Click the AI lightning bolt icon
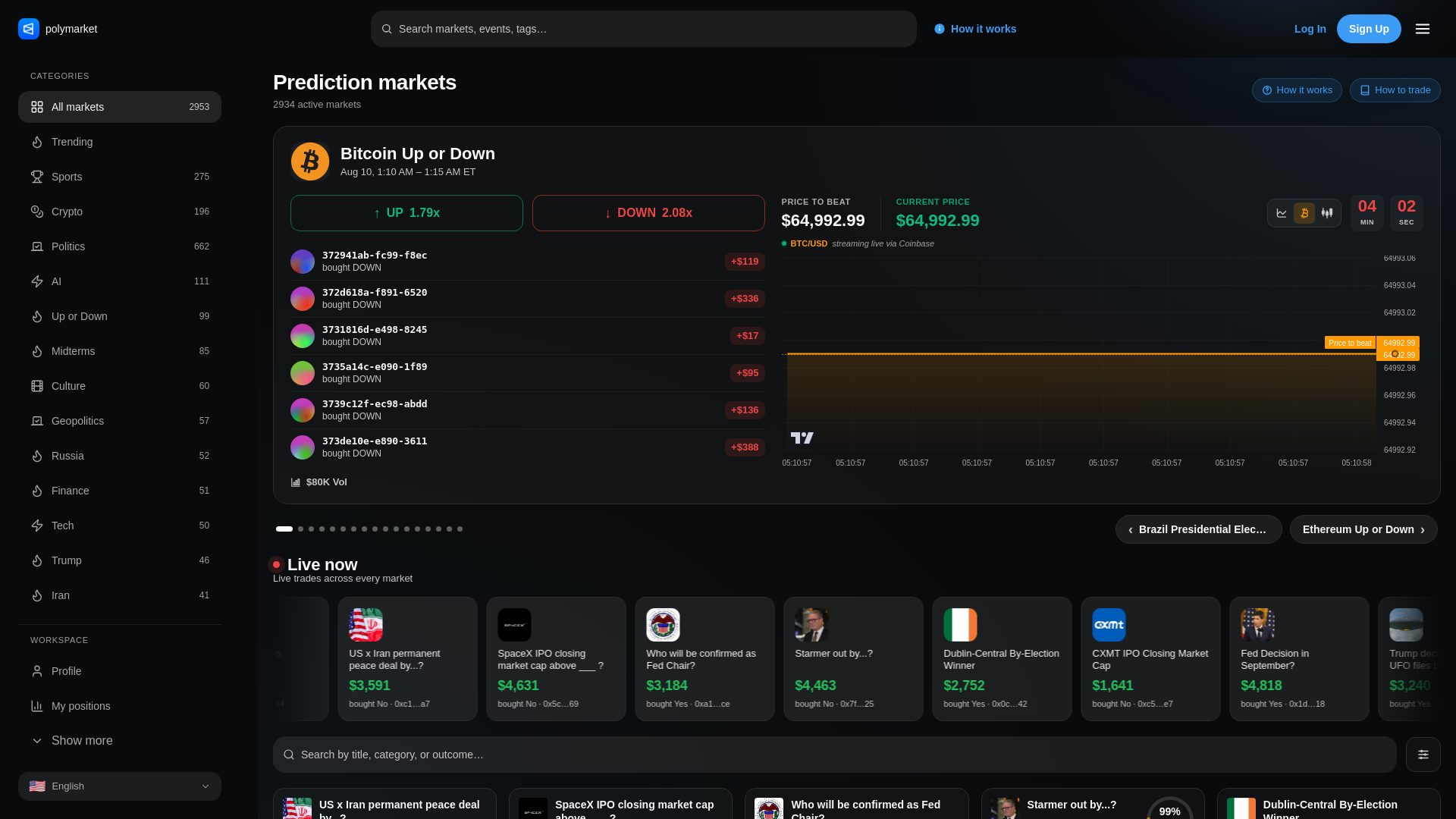 (x=37, y=281)
